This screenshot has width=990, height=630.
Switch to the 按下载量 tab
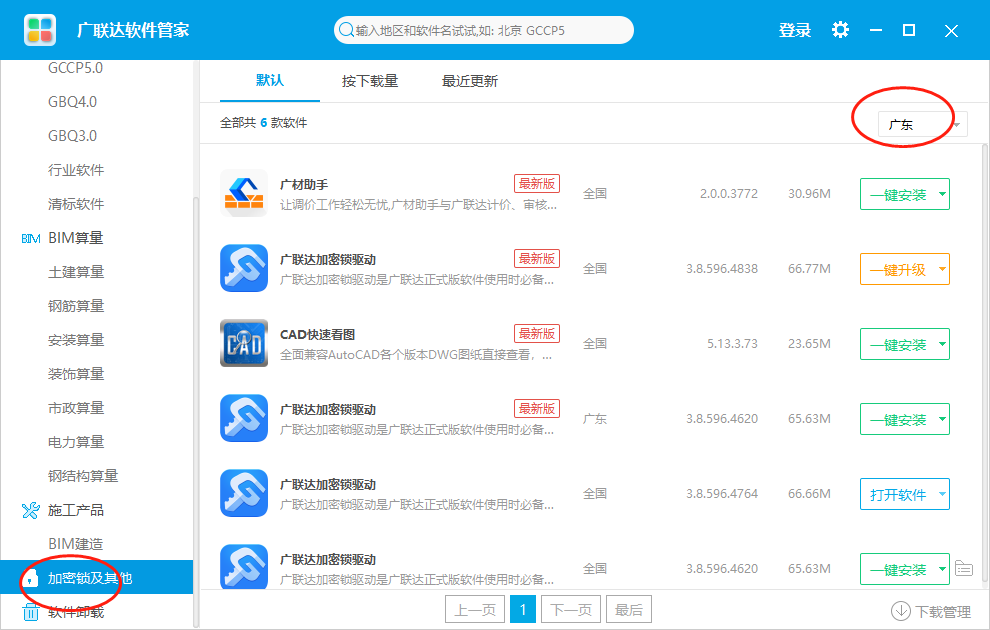[370, 81]
